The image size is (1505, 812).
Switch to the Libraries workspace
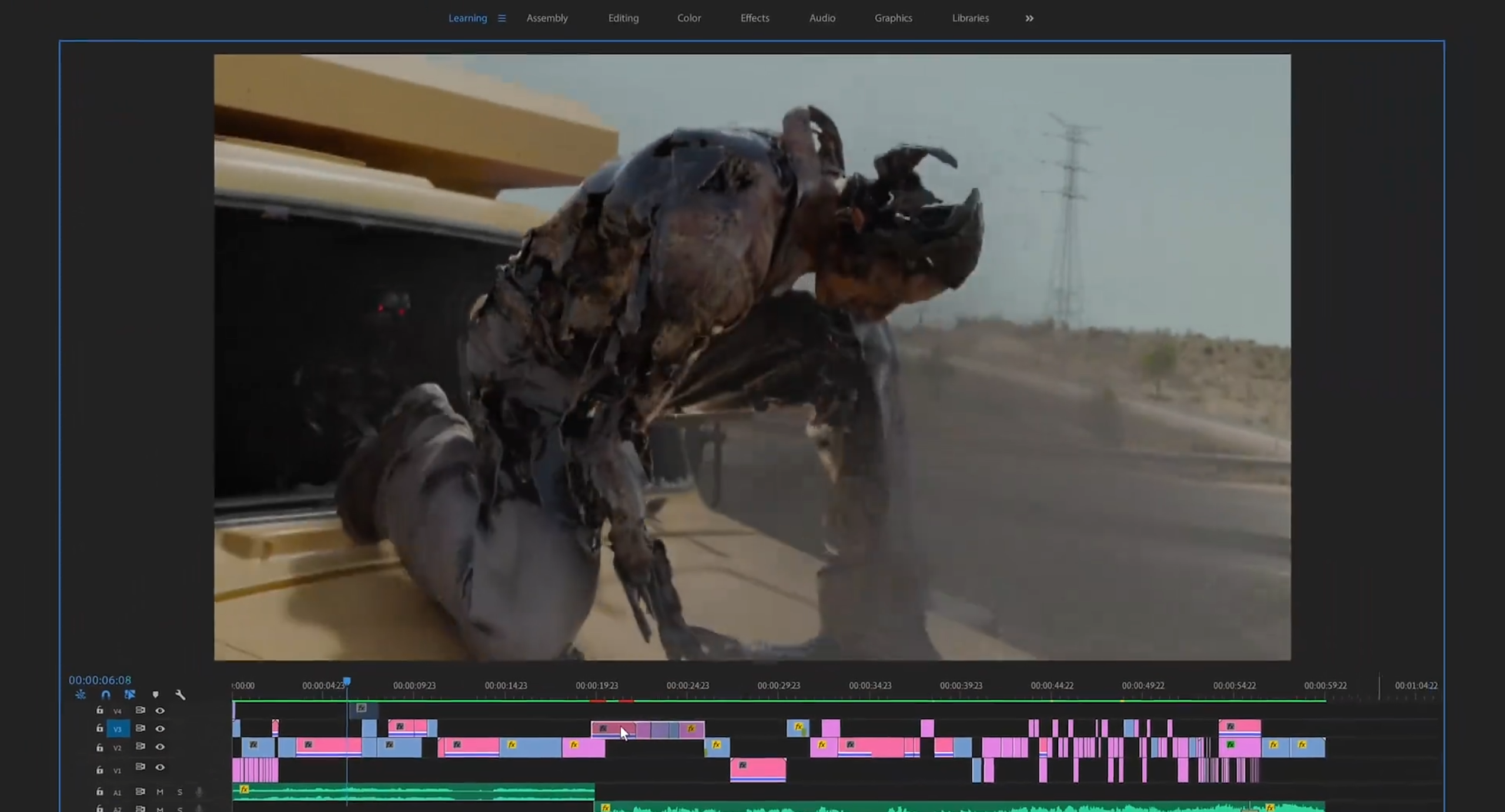tap(970, 18)
